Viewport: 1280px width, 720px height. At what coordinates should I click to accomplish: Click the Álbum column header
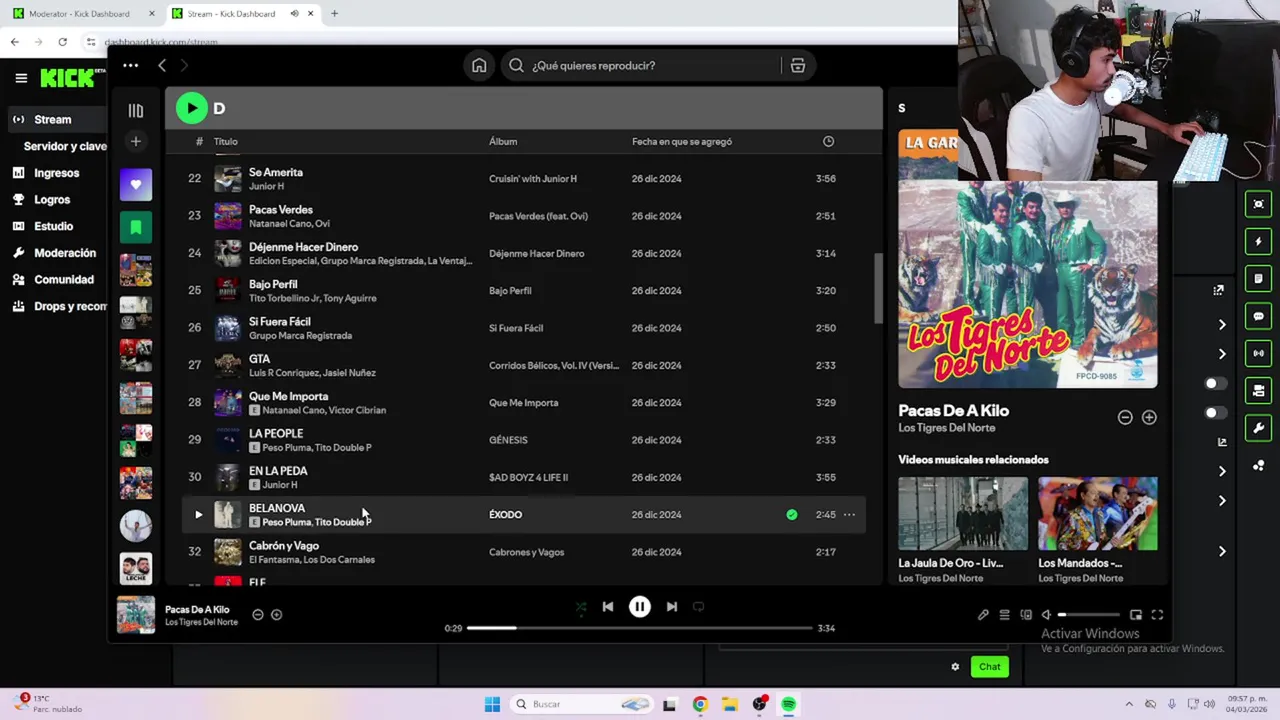503,141
